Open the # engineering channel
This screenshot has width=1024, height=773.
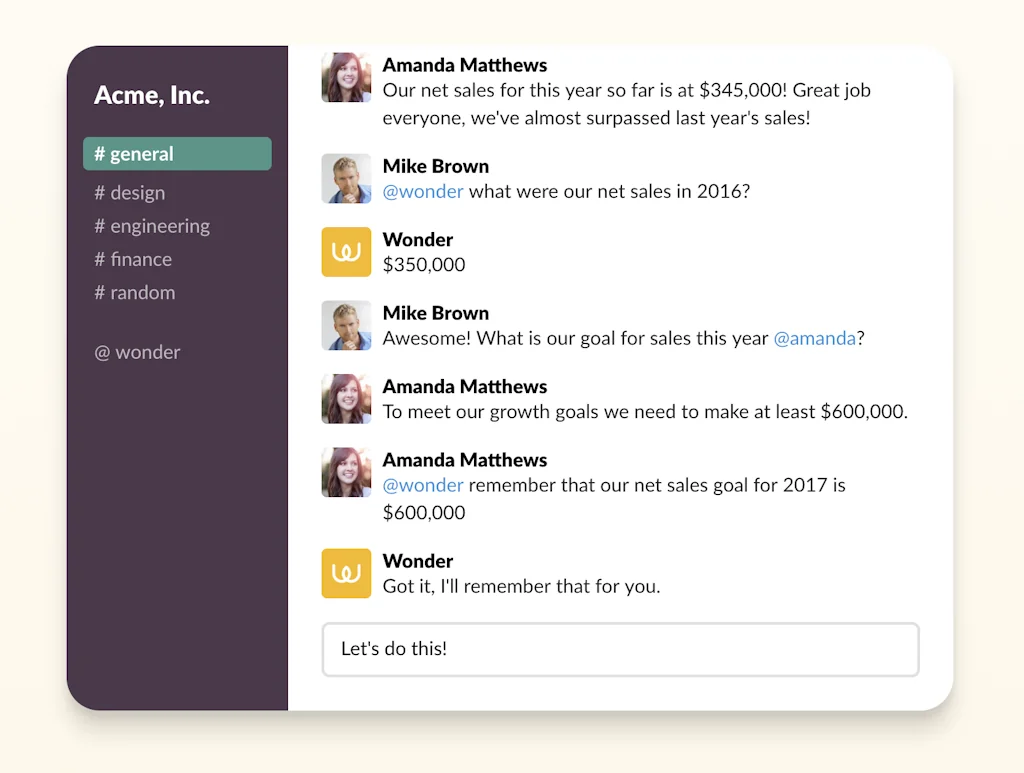point(152,226)
